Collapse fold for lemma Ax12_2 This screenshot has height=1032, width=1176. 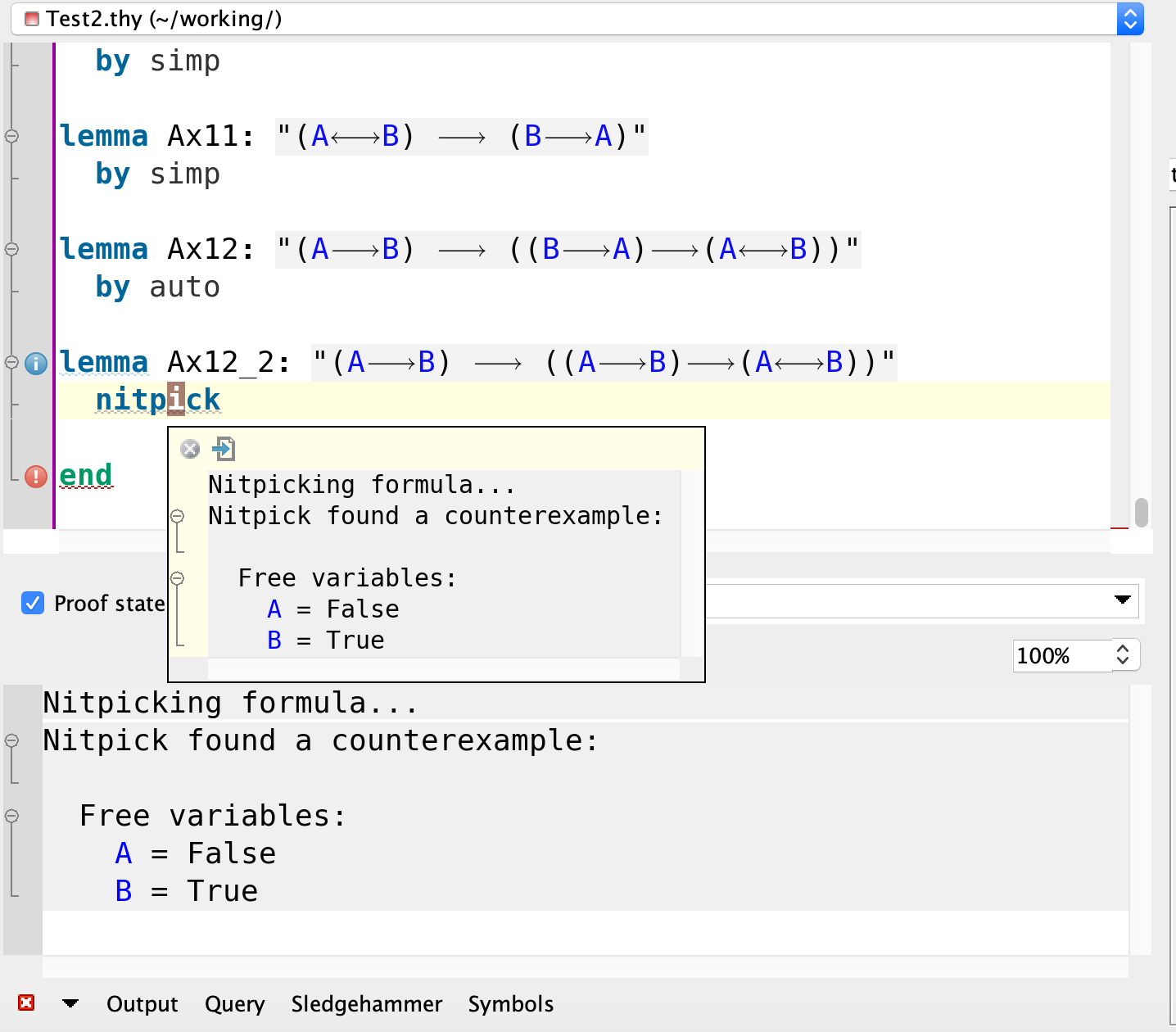(12, 362)
